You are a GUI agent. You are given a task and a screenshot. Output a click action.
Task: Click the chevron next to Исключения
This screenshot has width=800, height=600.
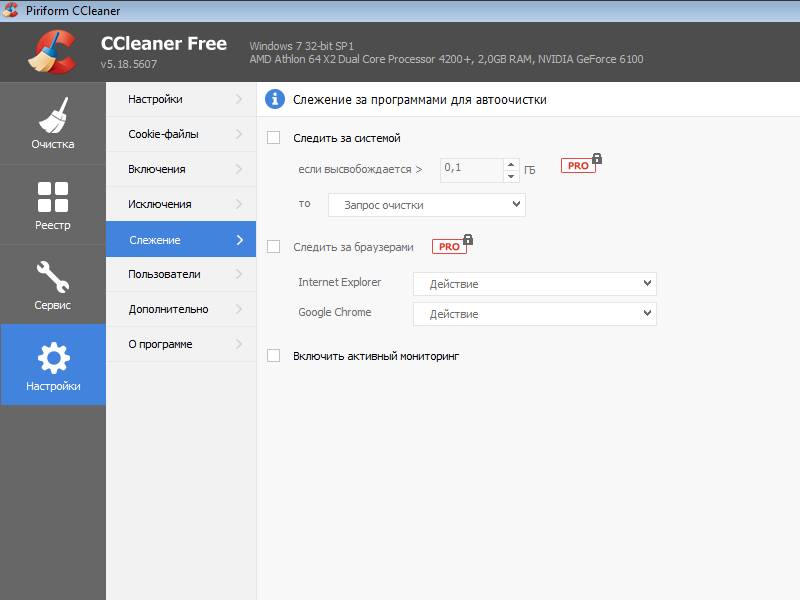(239, 204)
